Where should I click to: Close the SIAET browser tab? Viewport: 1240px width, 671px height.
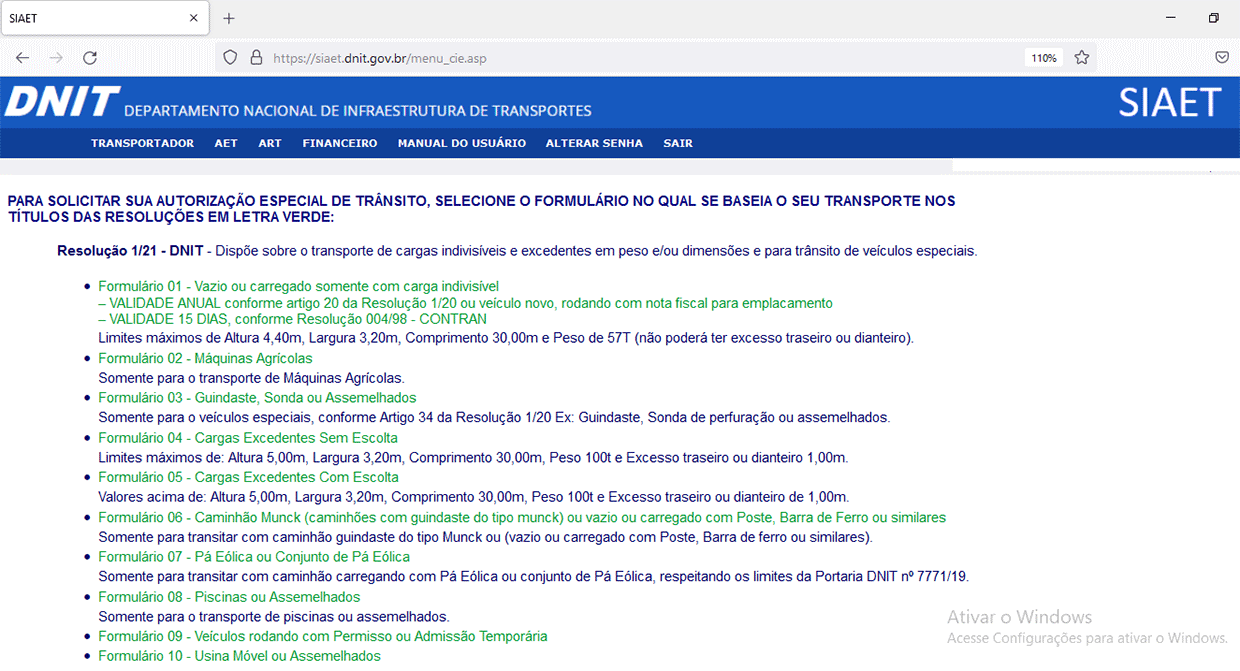193,18
